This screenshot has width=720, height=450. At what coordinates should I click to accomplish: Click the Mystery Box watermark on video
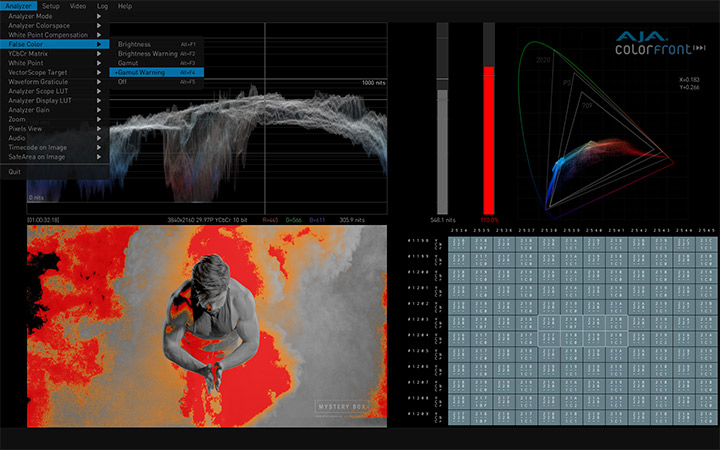[x=345, y=406]
